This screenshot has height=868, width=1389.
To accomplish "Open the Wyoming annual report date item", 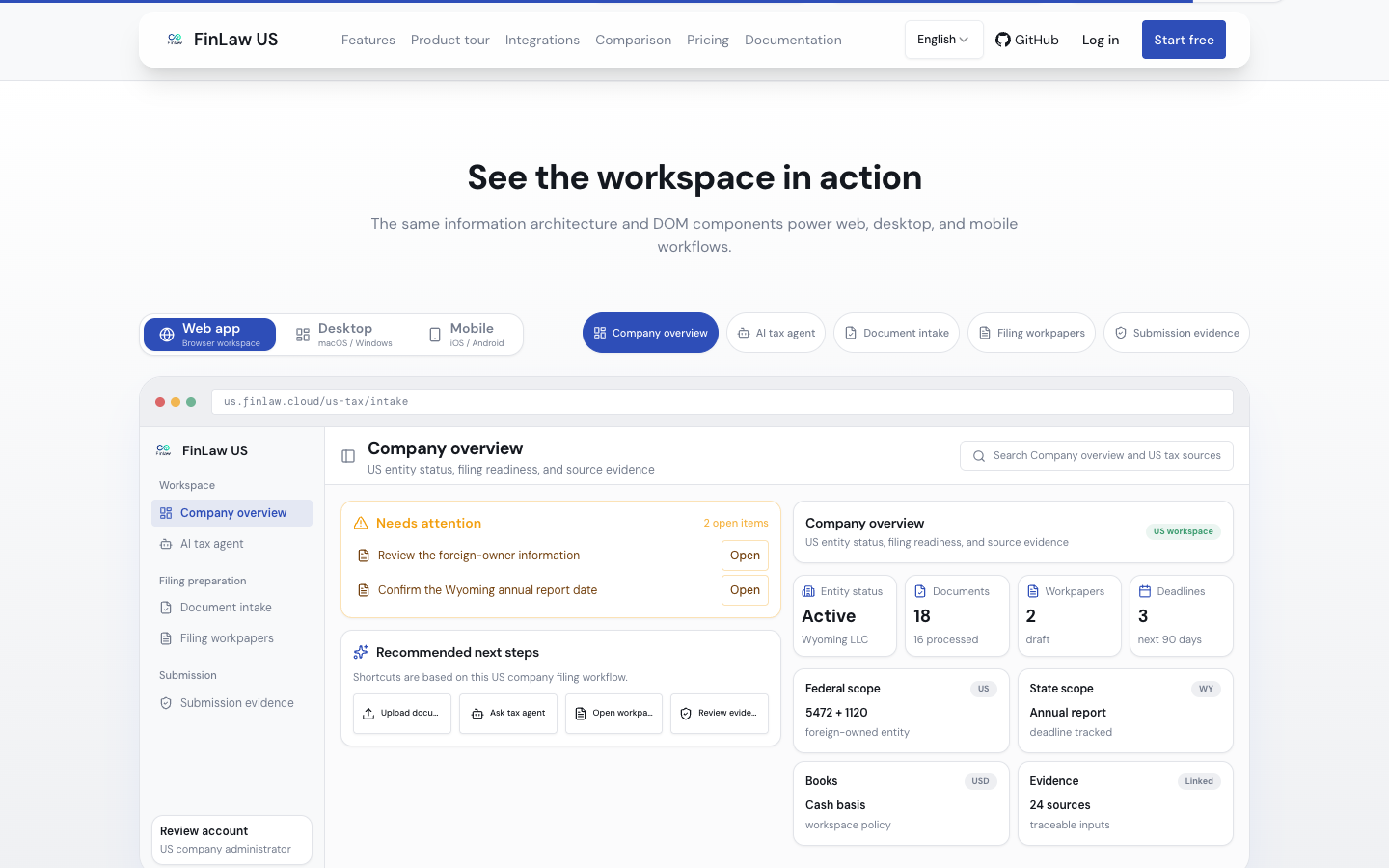I will coord(745,590).
